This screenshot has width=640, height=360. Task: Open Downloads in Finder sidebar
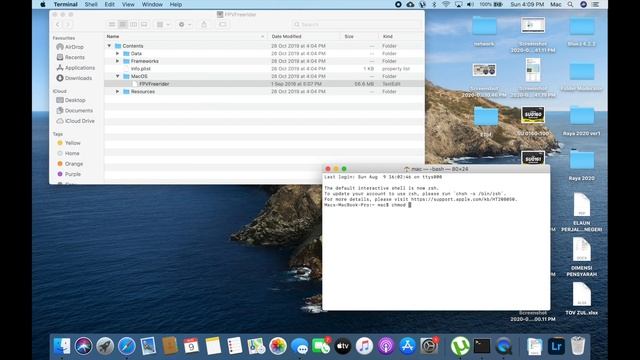[74, 78]
